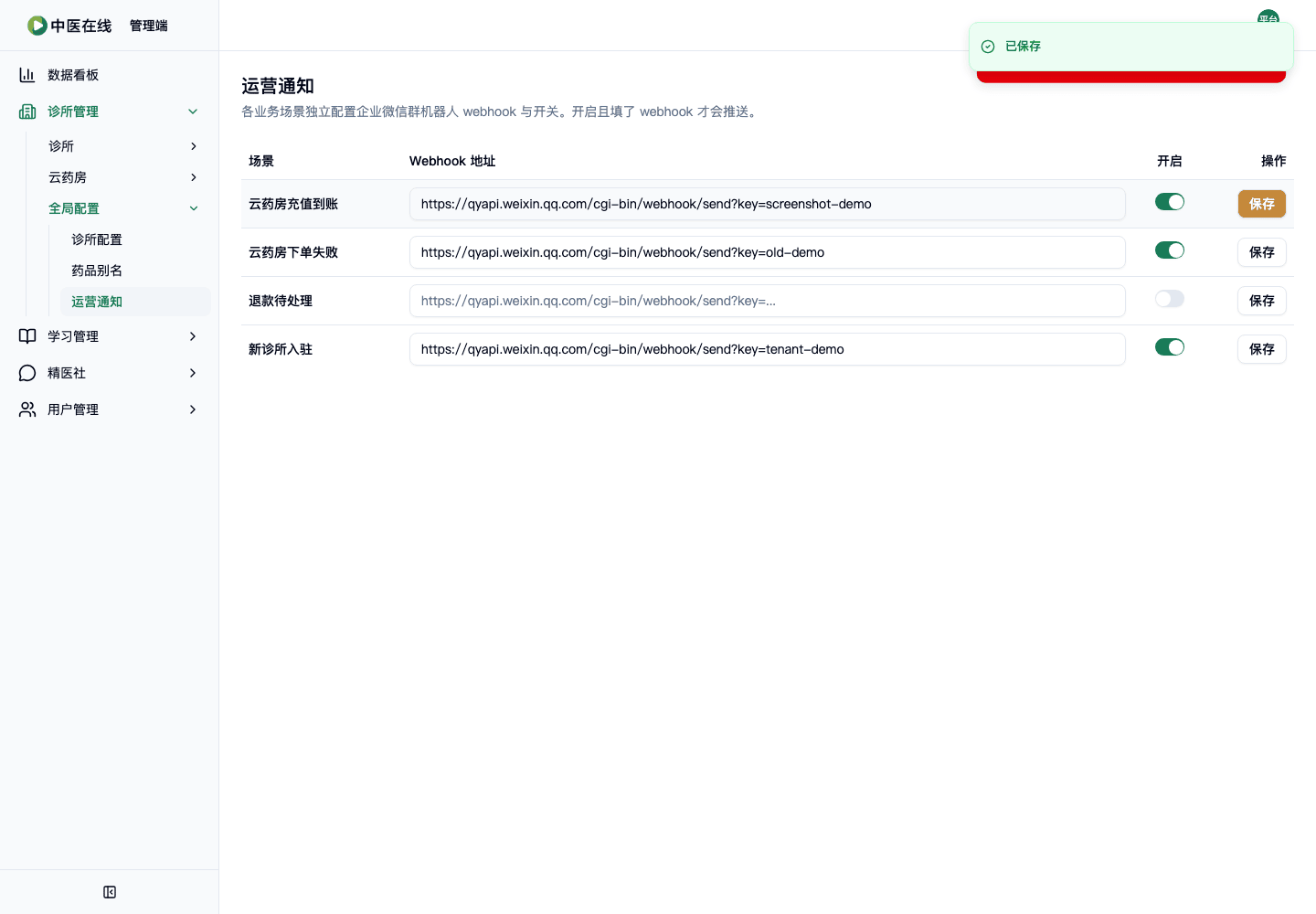Disable the 云药房充值到账 notification switch

coord(1170,202)
